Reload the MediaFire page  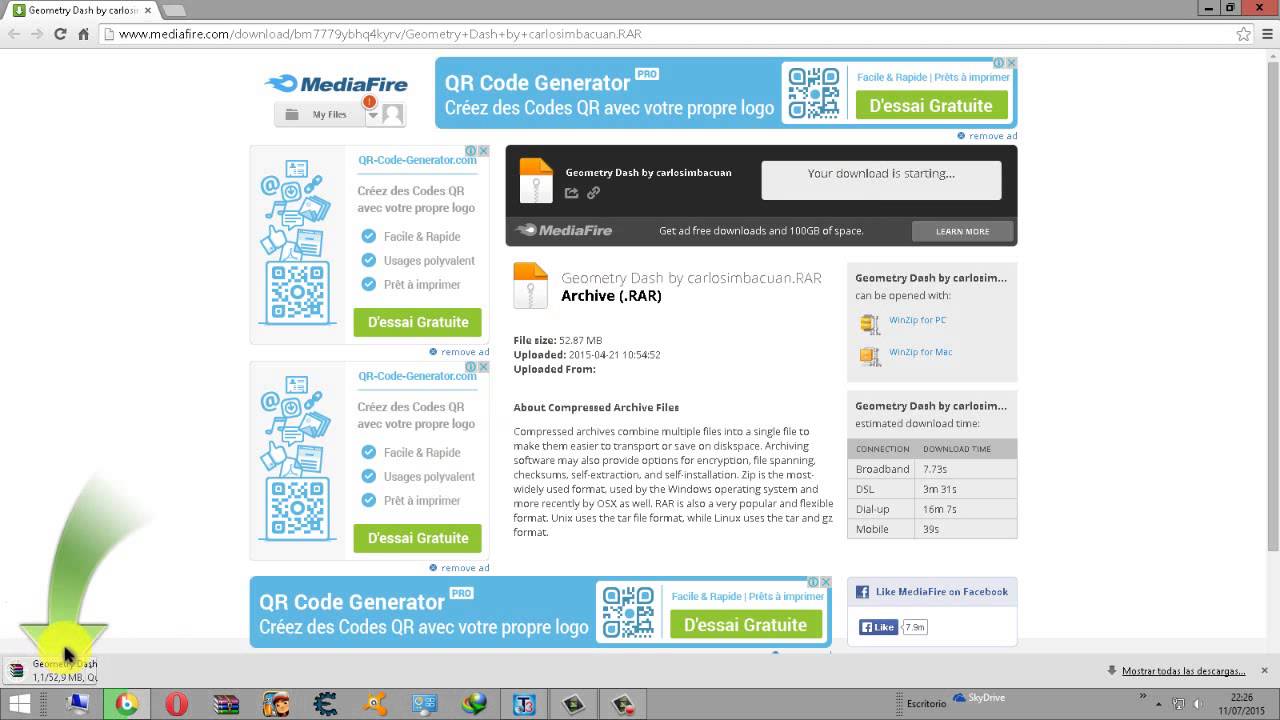(x=60, y=34)
